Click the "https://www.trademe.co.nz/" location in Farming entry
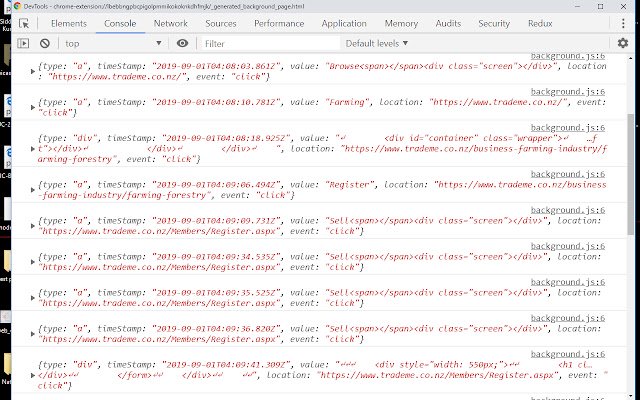The image size is (640, 400). (498, 102)
